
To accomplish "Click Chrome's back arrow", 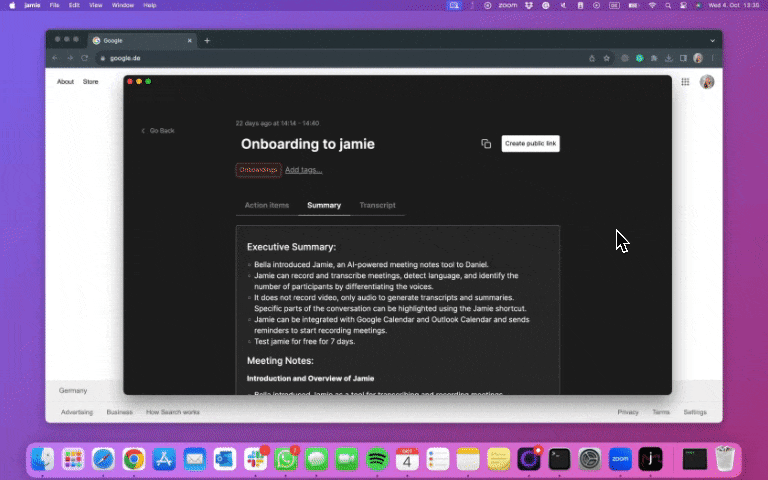I will tap(55, 58).
